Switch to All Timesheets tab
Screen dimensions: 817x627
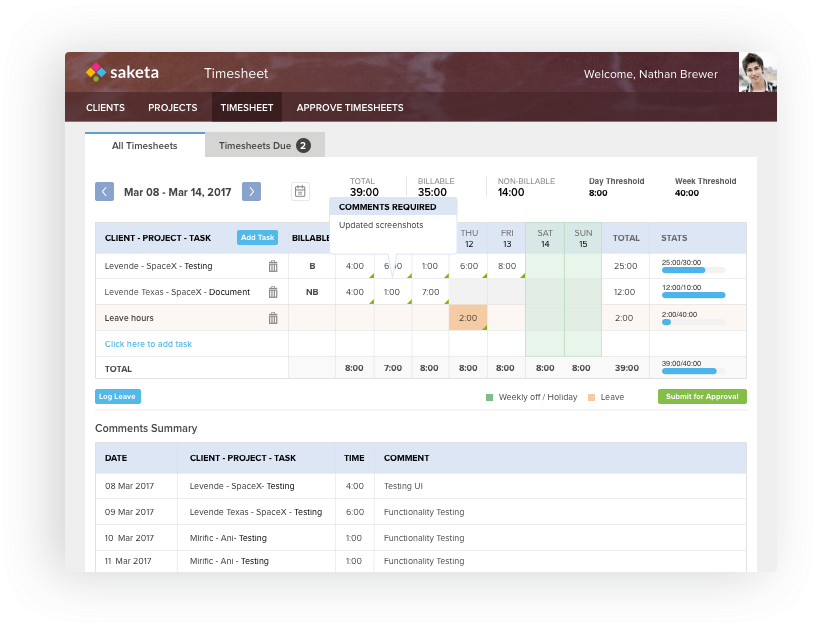(x=145, y=145)
